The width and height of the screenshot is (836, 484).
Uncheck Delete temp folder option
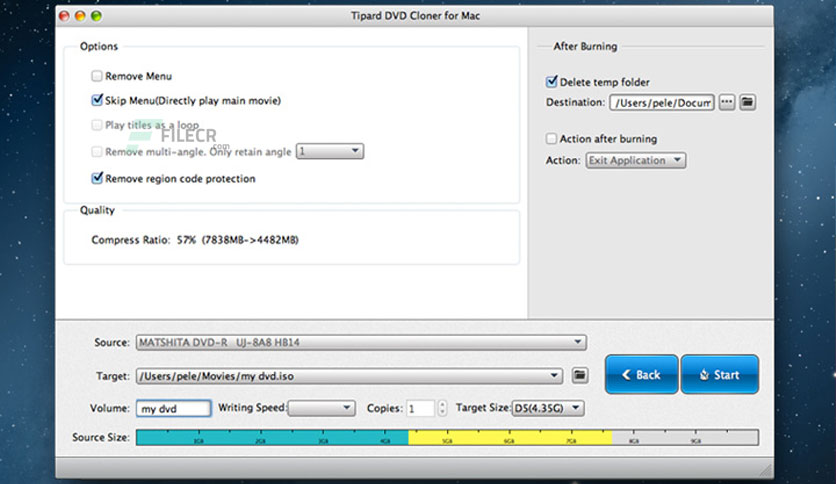[551, 82]
